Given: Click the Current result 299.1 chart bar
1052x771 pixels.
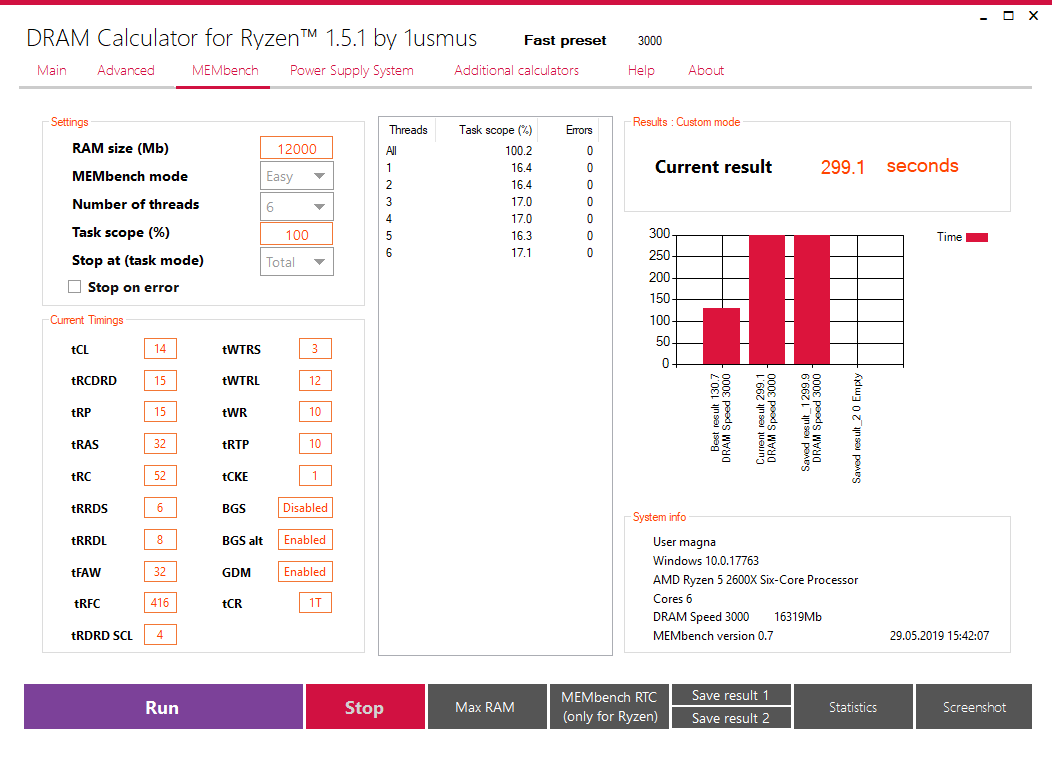Looking at the screenshot, I should coord(767,300).
